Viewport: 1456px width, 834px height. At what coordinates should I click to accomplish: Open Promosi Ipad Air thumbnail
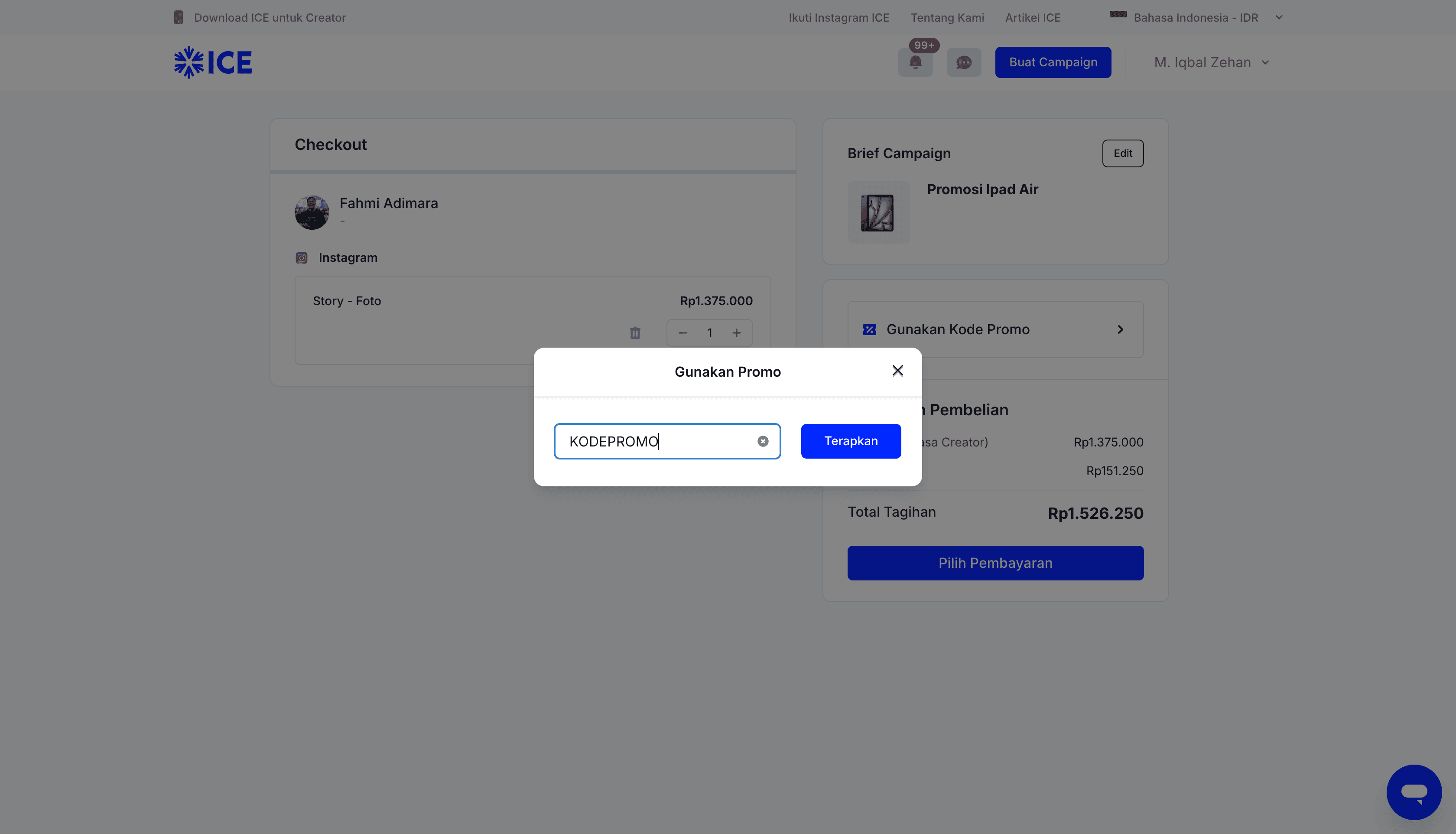(878, 212)
